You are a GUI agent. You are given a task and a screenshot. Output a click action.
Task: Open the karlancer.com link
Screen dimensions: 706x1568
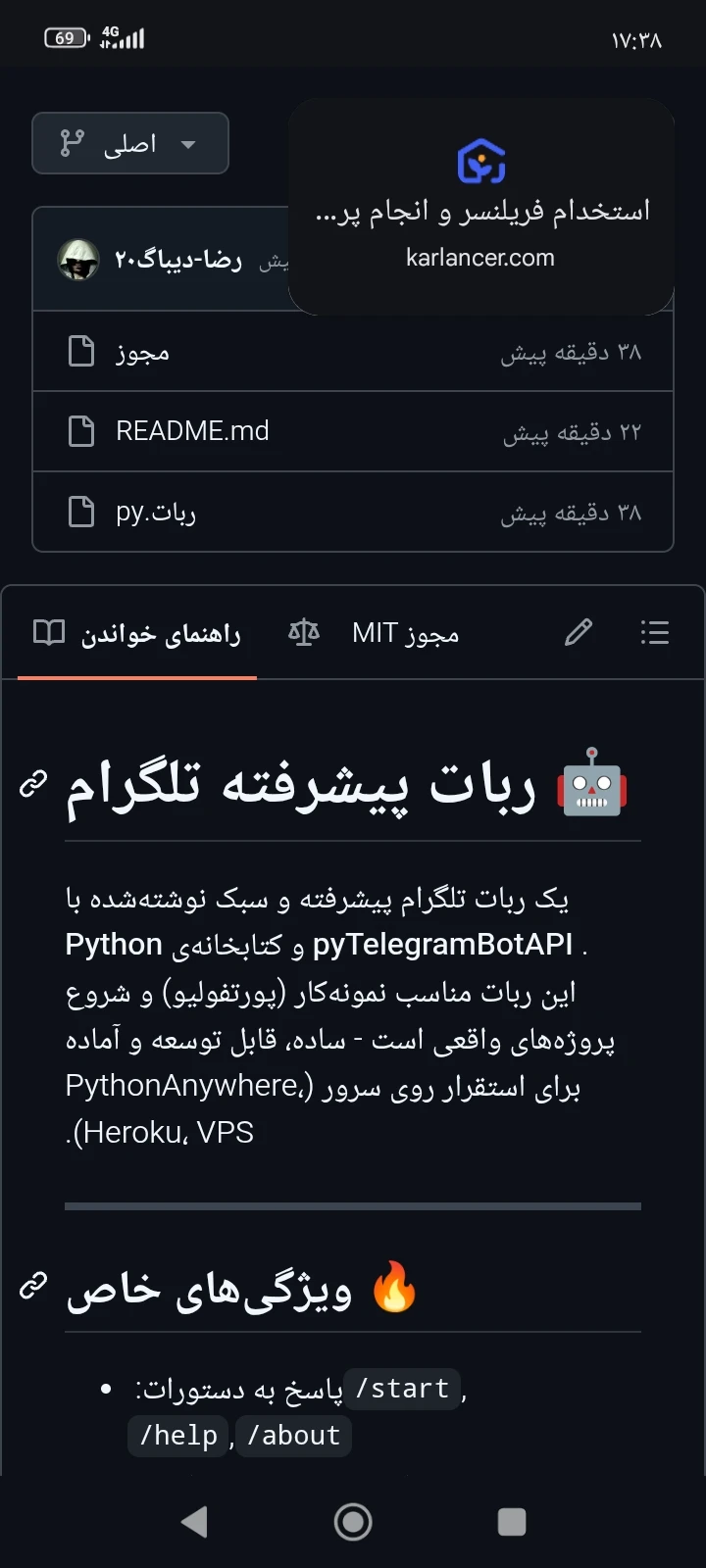pyautogui.click(x=480, y=258)
